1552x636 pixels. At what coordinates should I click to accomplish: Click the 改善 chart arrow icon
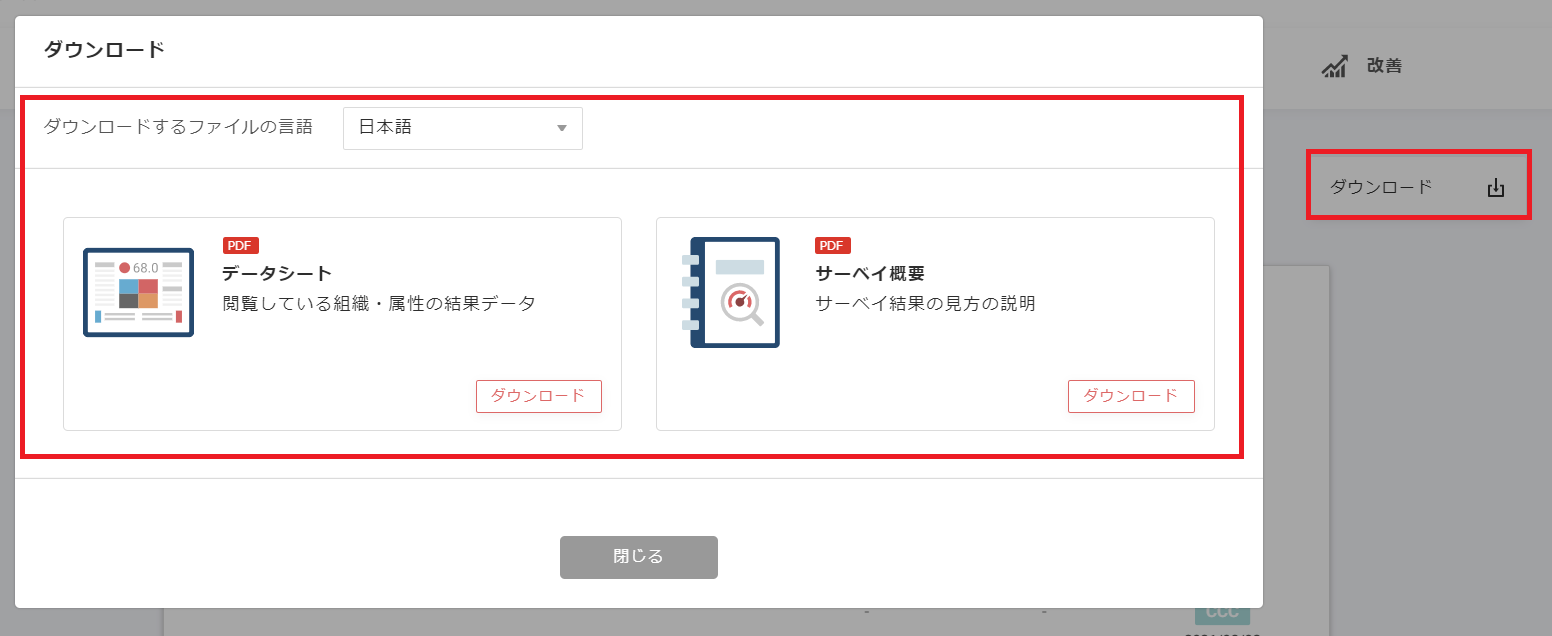click(1334, 66)
